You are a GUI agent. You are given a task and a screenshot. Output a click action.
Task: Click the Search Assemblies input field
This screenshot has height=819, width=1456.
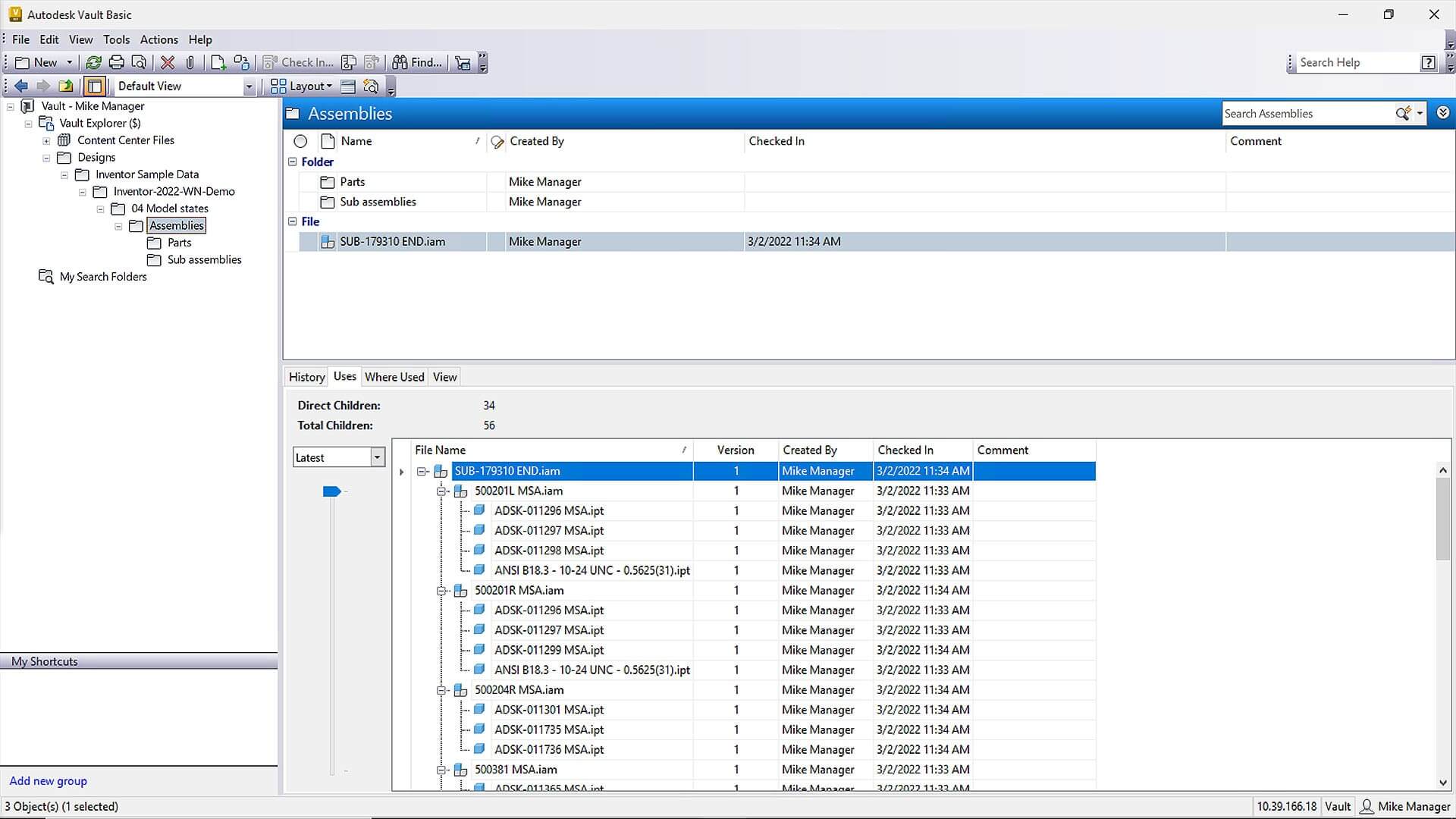[x=1307, y=114]
